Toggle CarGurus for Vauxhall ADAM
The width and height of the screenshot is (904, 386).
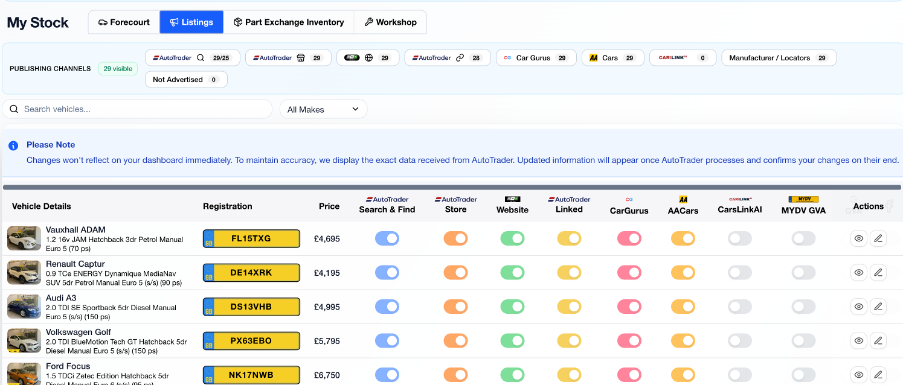point(629,239)
